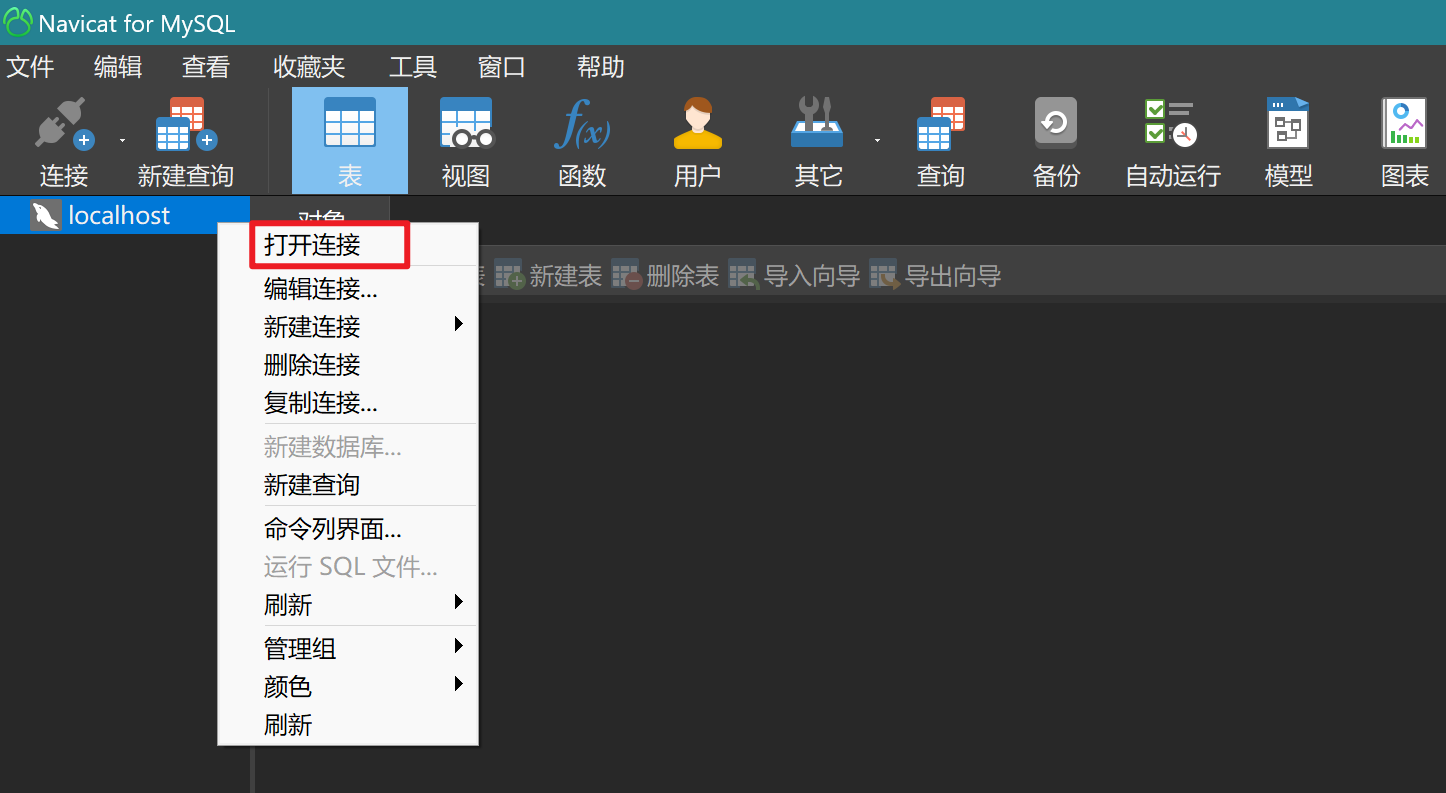Open the 收藏夹 menu

(x=309, y=67)
